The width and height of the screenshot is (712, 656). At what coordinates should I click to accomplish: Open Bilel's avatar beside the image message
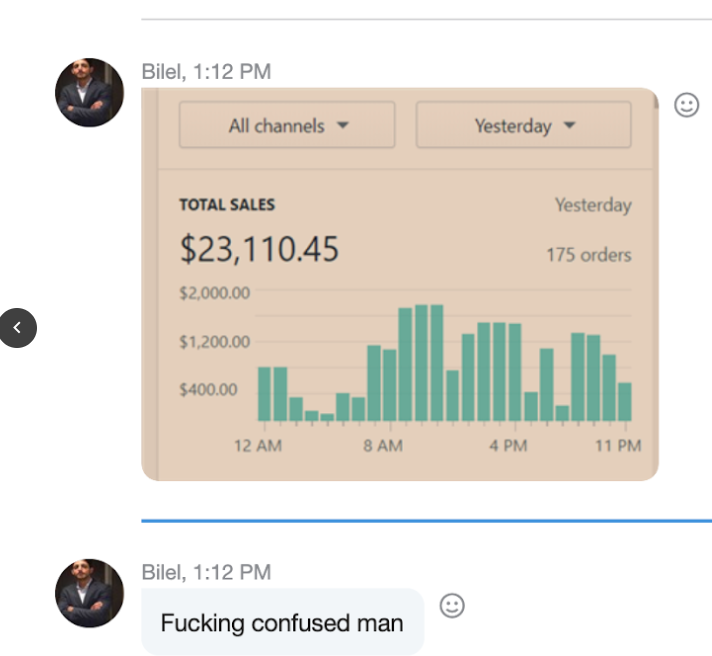tap(89, 93)
